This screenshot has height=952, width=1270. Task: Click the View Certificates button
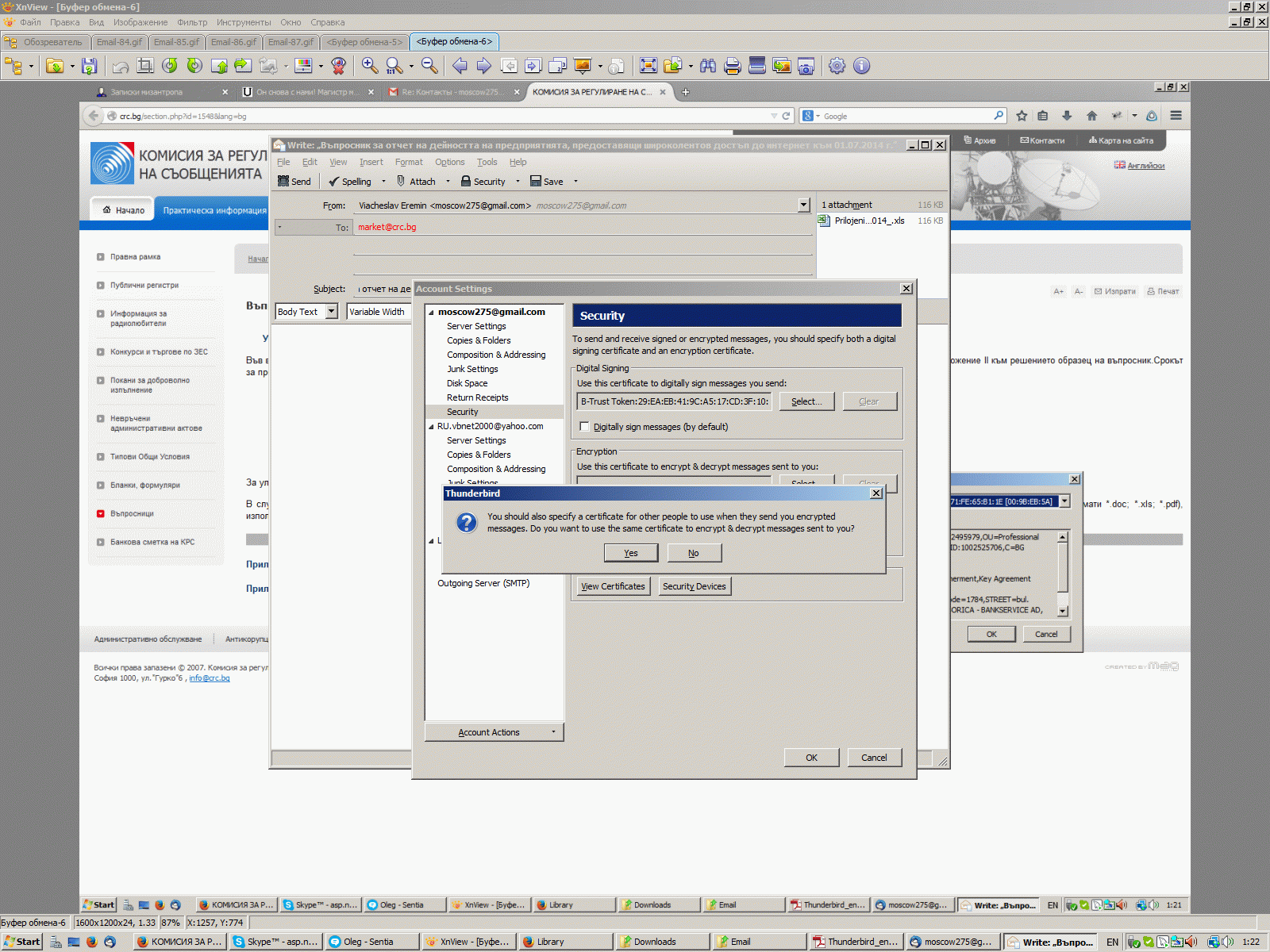click(x=613, y=586)
